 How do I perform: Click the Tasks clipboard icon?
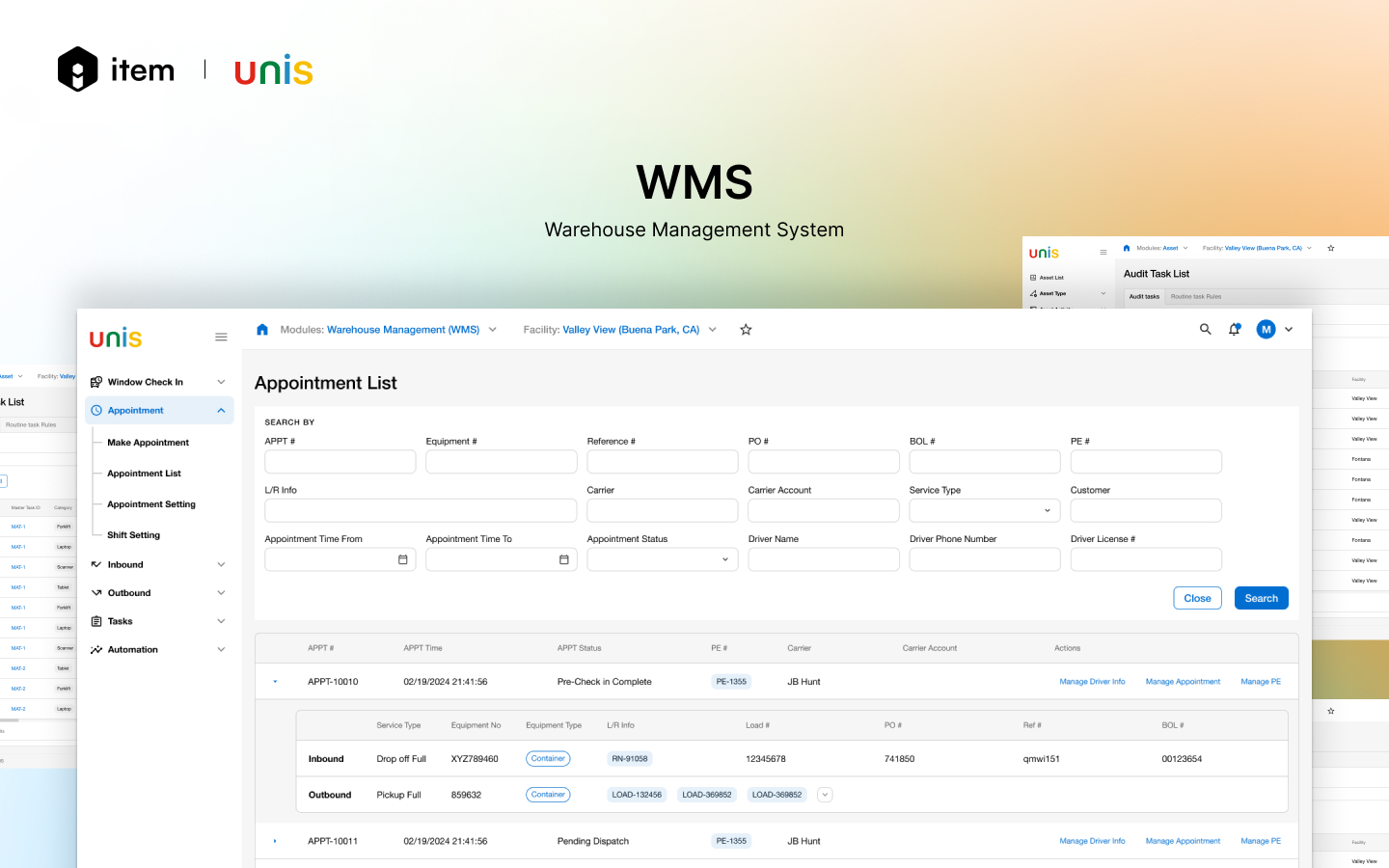coord(96,621)
